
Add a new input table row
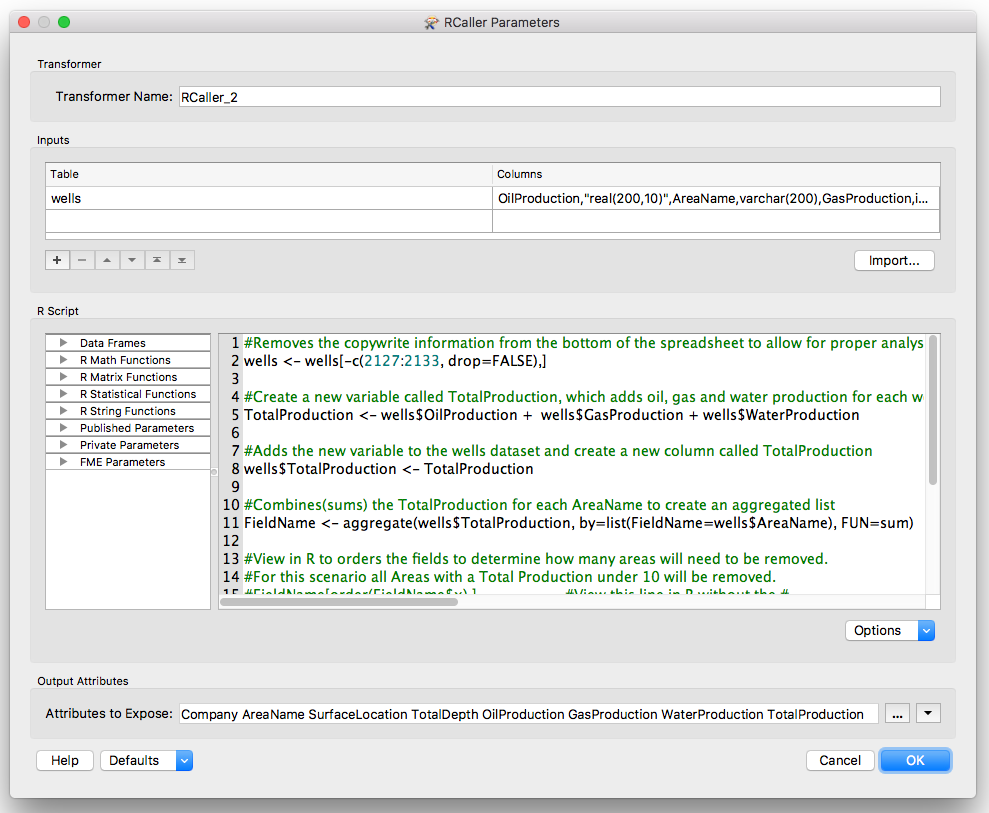[57, 260]
